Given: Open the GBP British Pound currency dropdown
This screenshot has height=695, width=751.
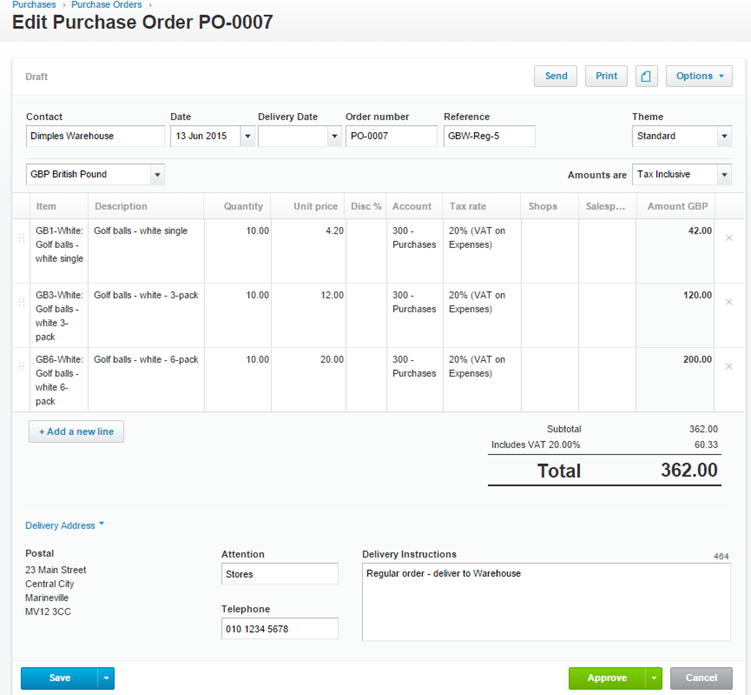Looking at the screenshot, I should pyautogui.click(x=157, y=174).
